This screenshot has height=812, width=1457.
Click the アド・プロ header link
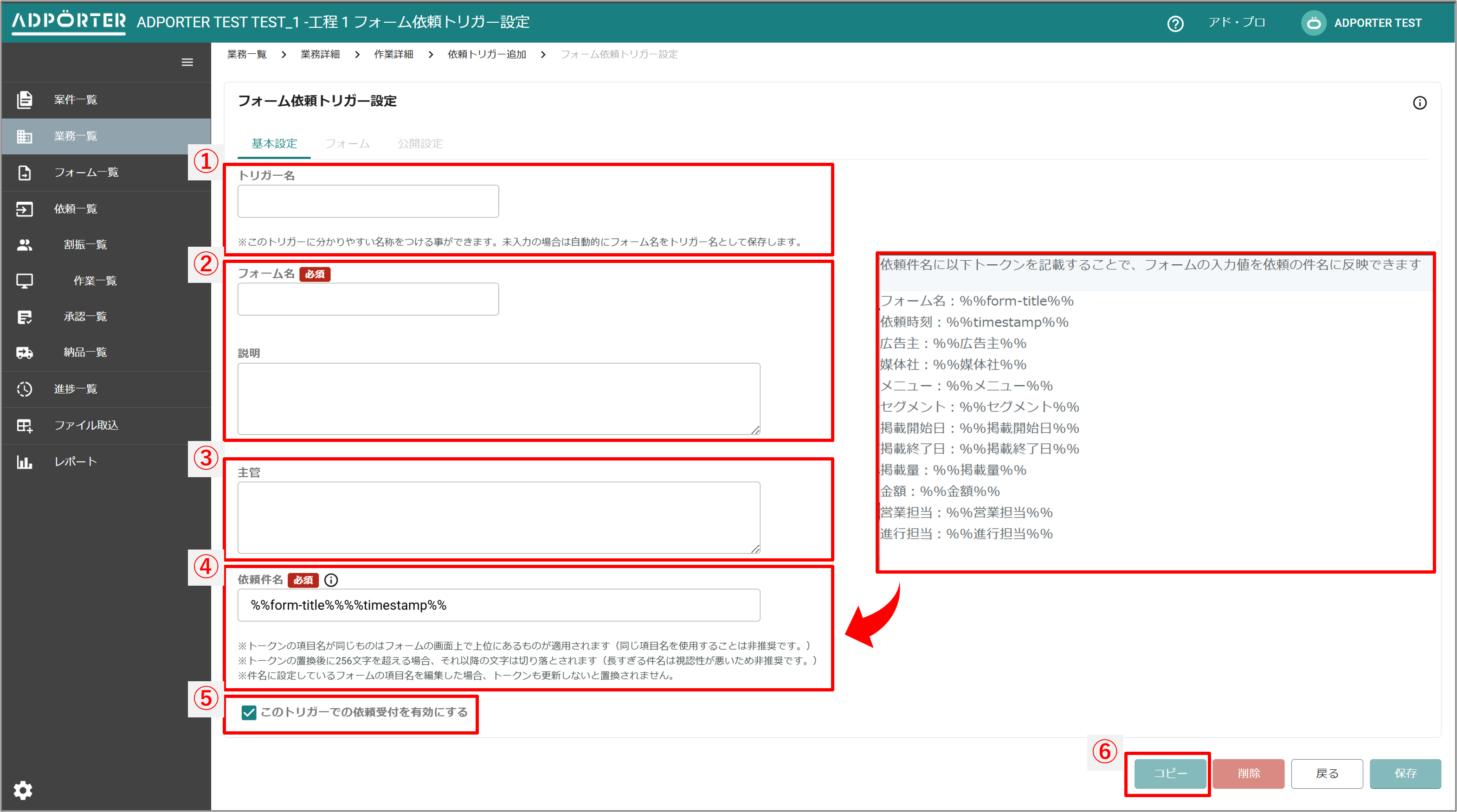click(1237, 23)
